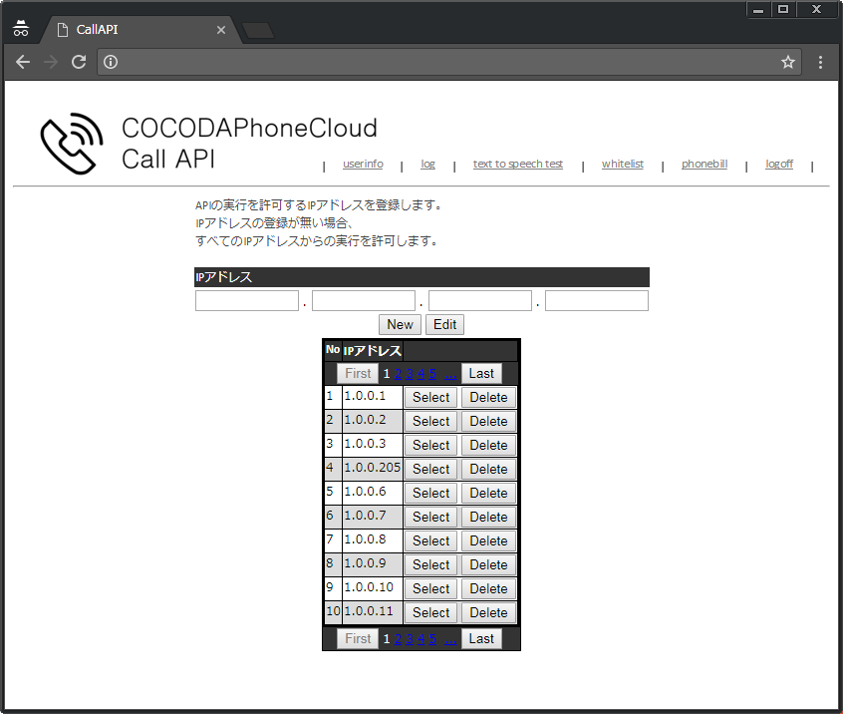Viewport: 843px width, 714px height.
Task: Open the text to speech test link
Action: coord(518,164)
